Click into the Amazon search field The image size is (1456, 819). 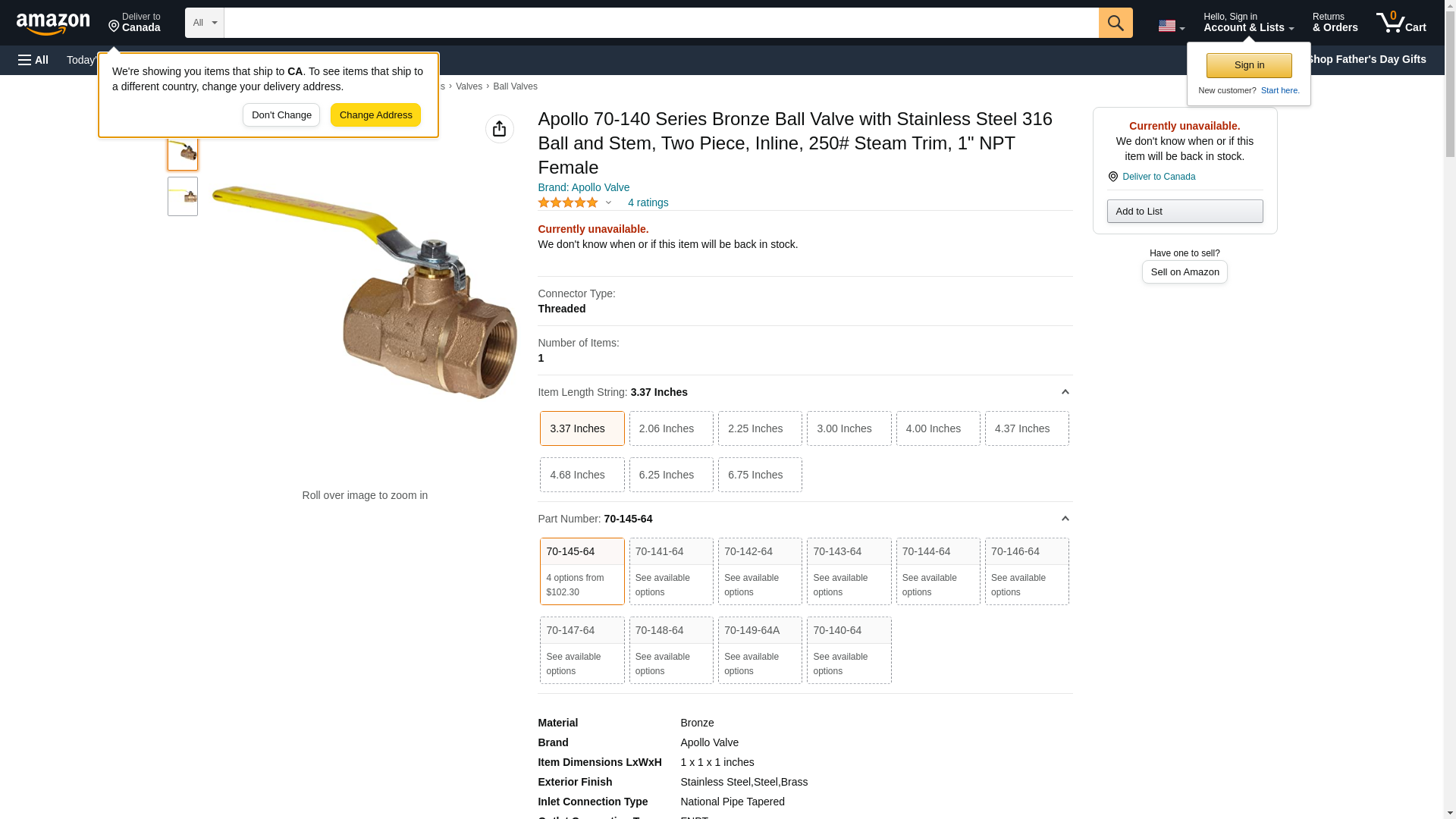[660, 23]
